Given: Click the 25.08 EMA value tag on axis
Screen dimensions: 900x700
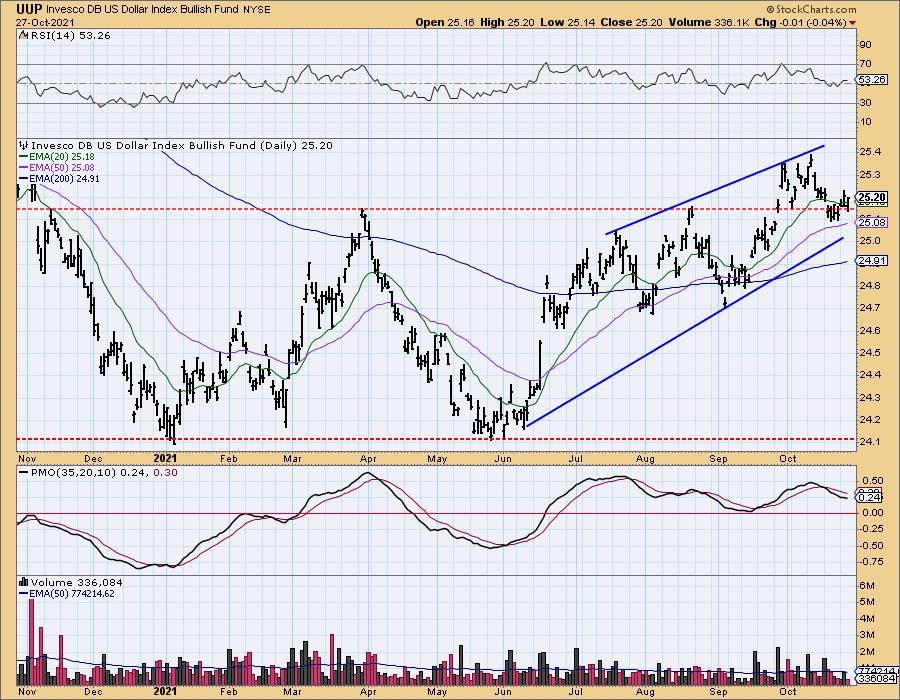Looking at the screenshot, I should pos(872,222).
